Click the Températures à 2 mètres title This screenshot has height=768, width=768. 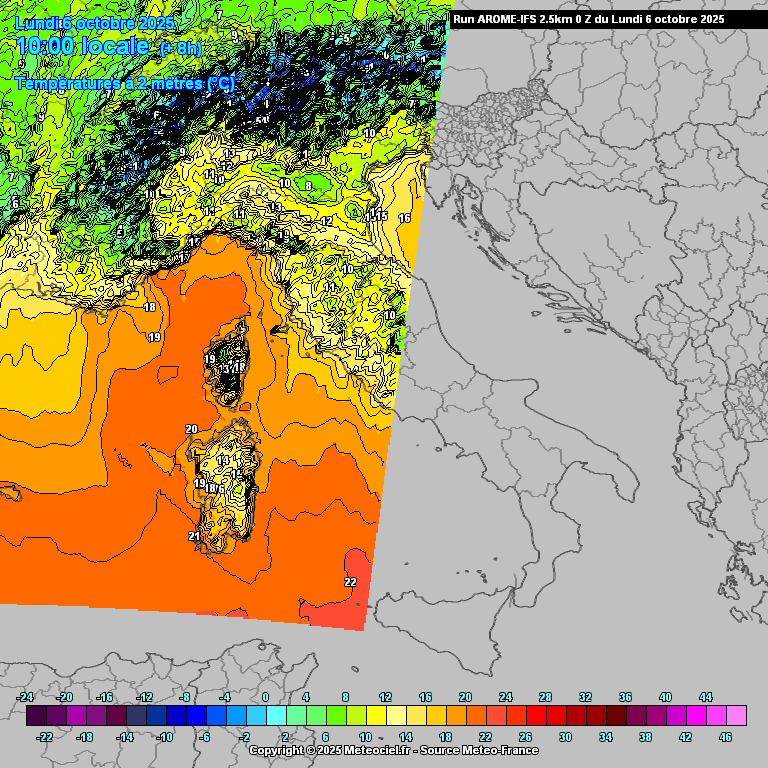pos(124,84)
